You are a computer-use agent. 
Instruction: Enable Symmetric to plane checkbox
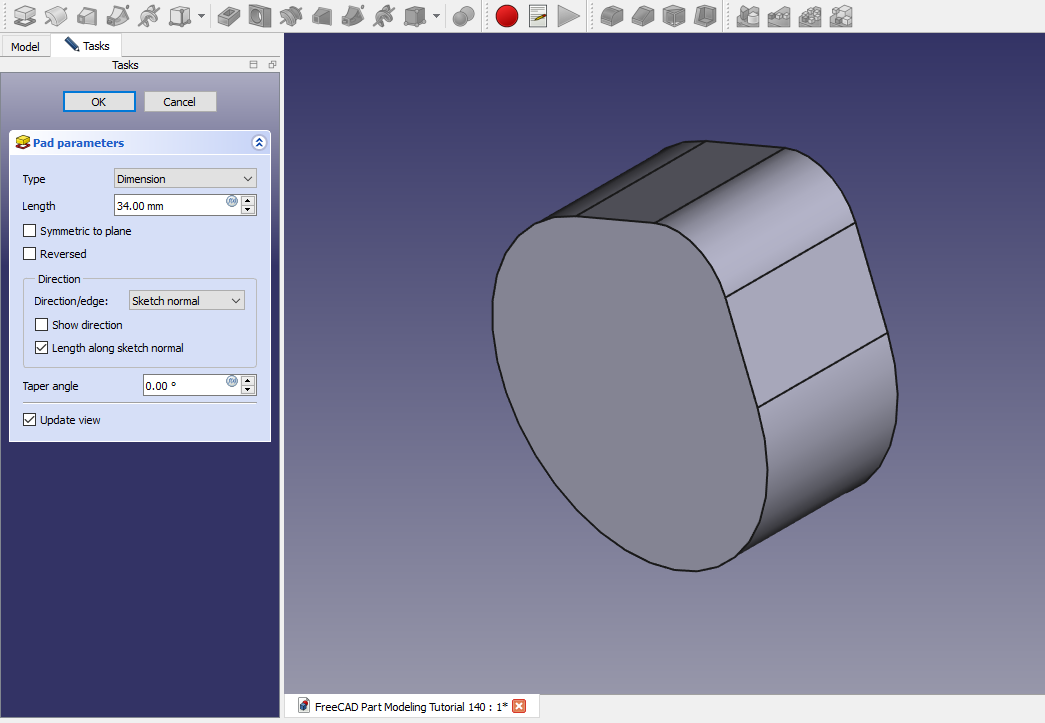(x=30, y=231)
